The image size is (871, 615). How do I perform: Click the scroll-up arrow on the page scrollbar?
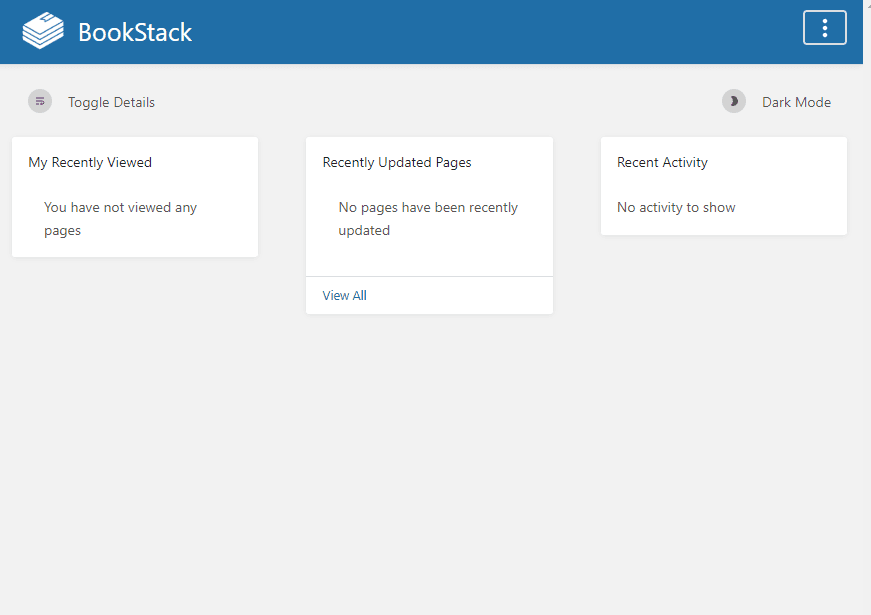pyautogui.click(x=866, y=4)
